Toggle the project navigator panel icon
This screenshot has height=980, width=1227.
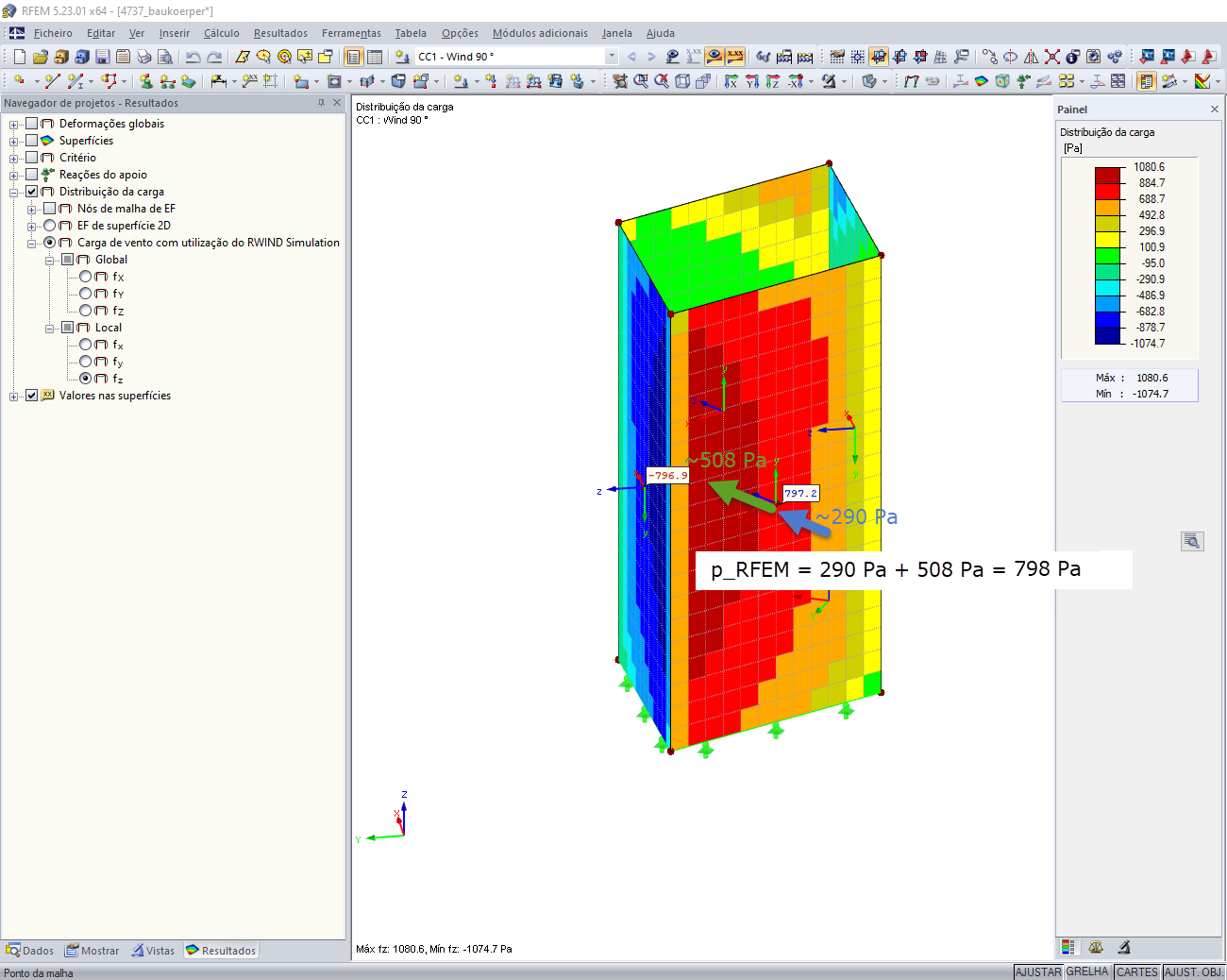point(354,57)
